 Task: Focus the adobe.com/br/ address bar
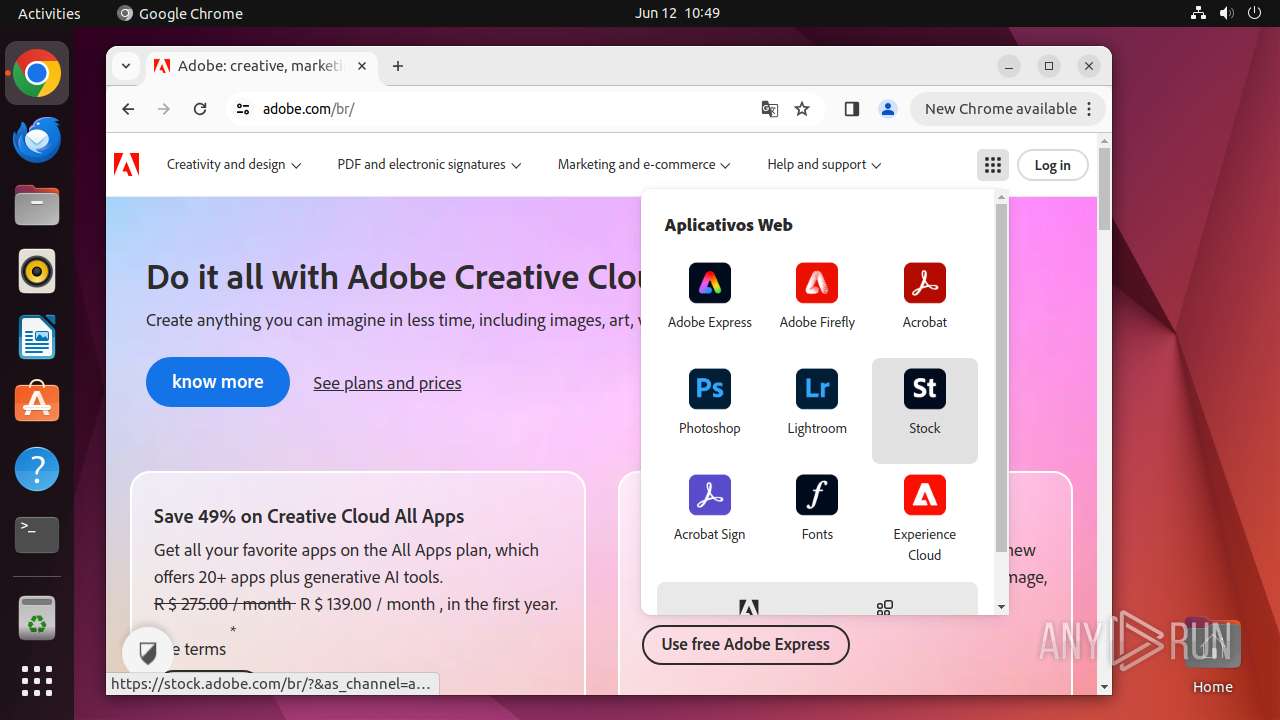pos(500,109)
